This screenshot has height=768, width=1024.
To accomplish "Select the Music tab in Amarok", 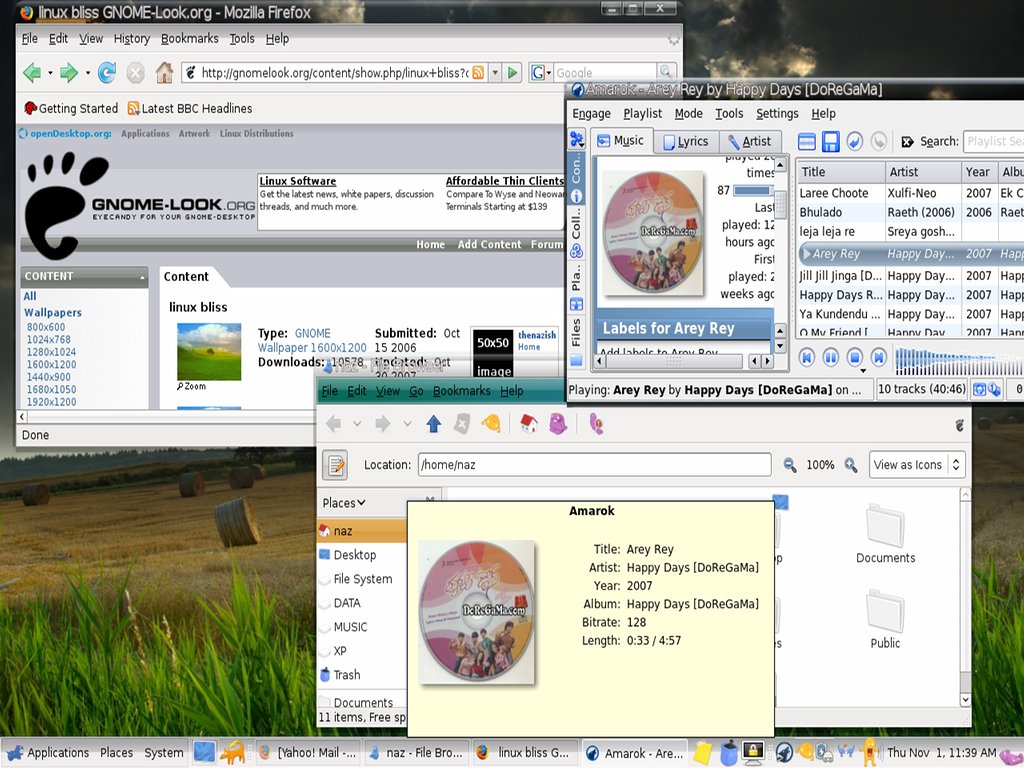I will tap(620, 140).
